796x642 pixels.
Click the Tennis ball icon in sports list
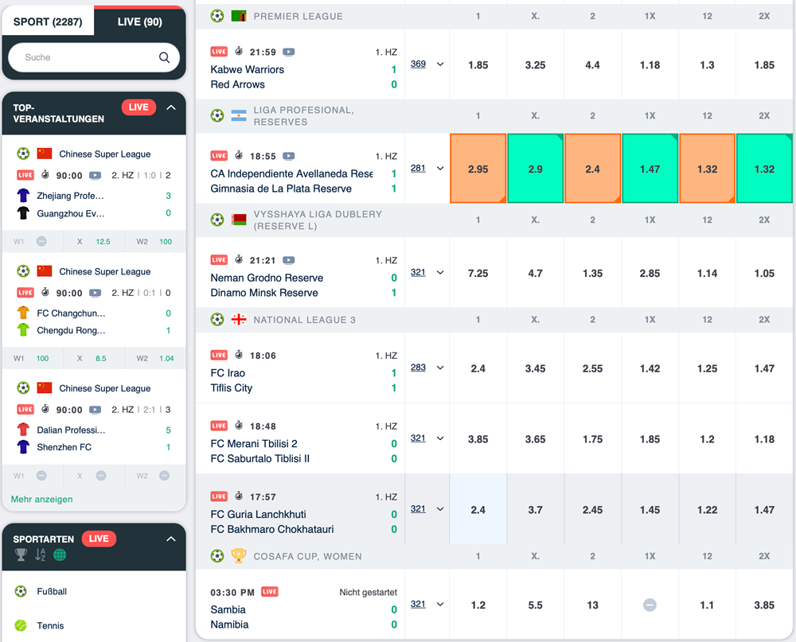click(x=21, y=625)
